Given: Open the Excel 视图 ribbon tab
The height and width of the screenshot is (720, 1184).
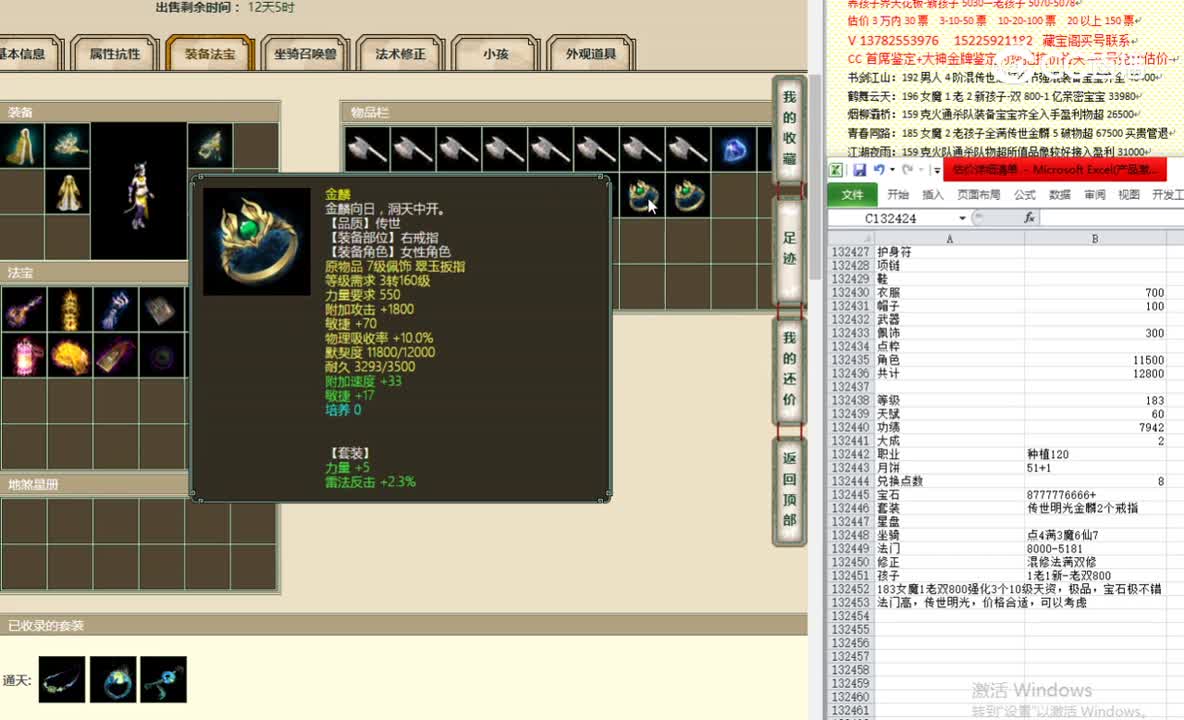Looking at the screenshot, I should (1129, 195).
